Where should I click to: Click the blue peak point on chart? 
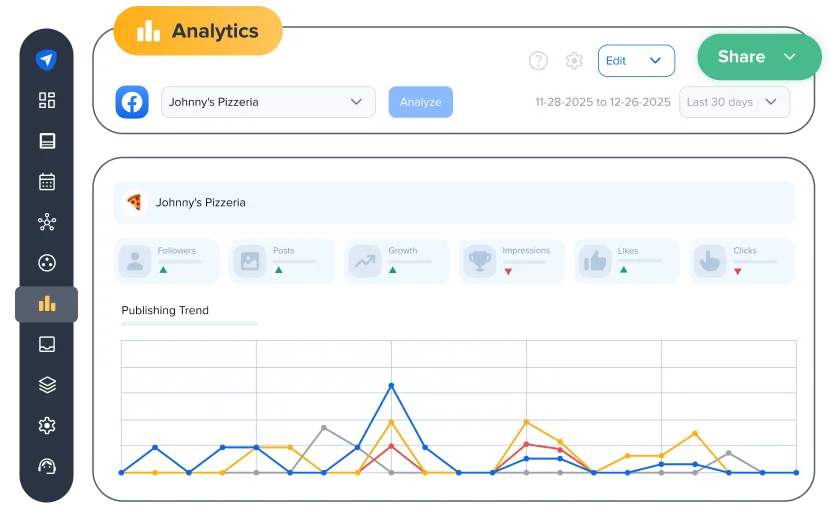pos(391,385)
